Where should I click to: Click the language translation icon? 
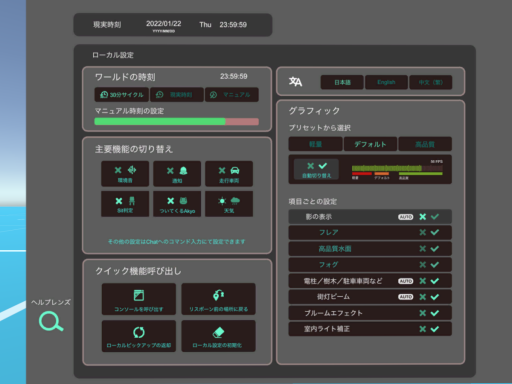click(x=295, y=82)
